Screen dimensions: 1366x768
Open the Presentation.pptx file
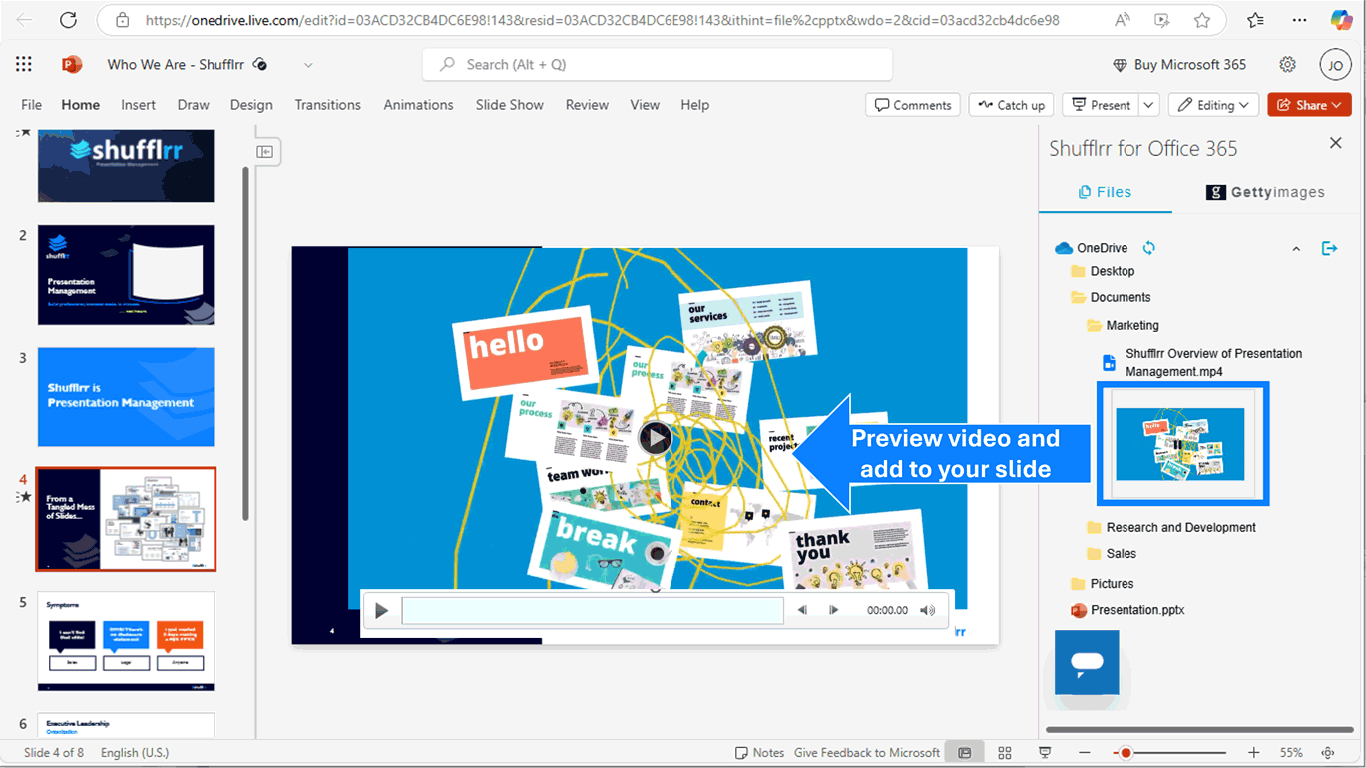1128,610
